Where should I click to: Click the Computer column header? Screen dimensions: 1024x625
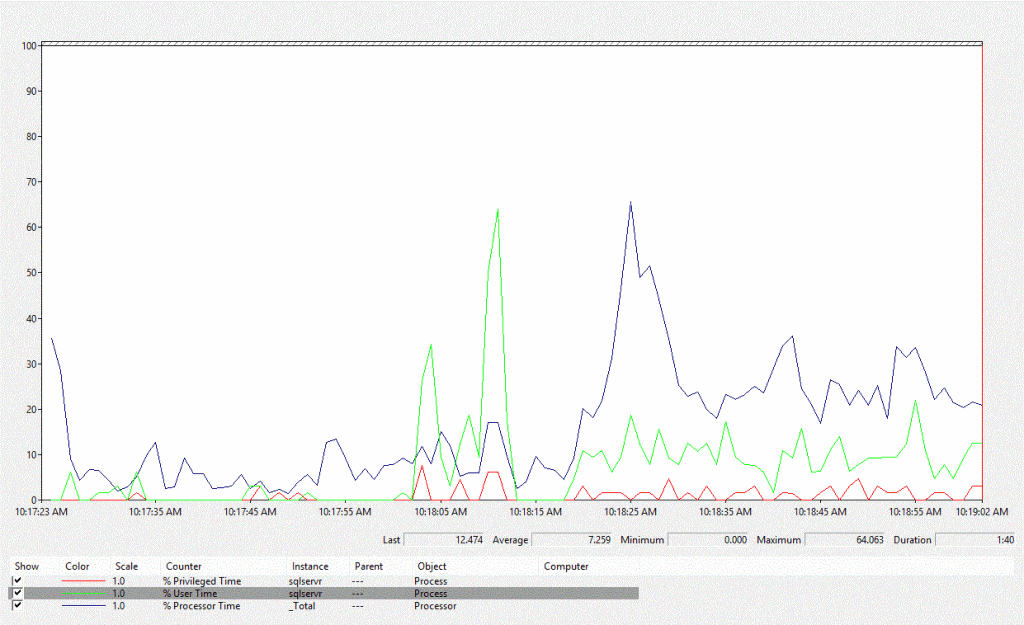(x=566, y=566)
